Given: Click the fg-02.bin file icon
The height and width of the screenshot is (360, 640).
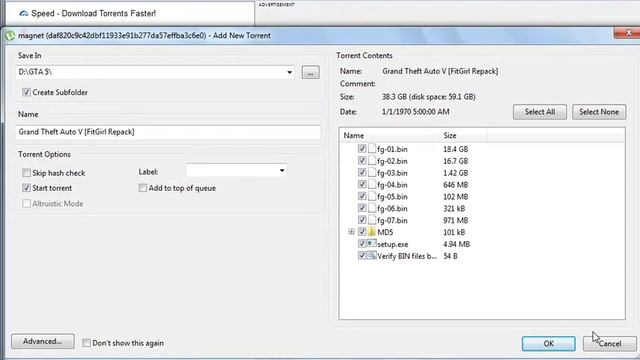Looking at the screenshot, I should (372, 160).
